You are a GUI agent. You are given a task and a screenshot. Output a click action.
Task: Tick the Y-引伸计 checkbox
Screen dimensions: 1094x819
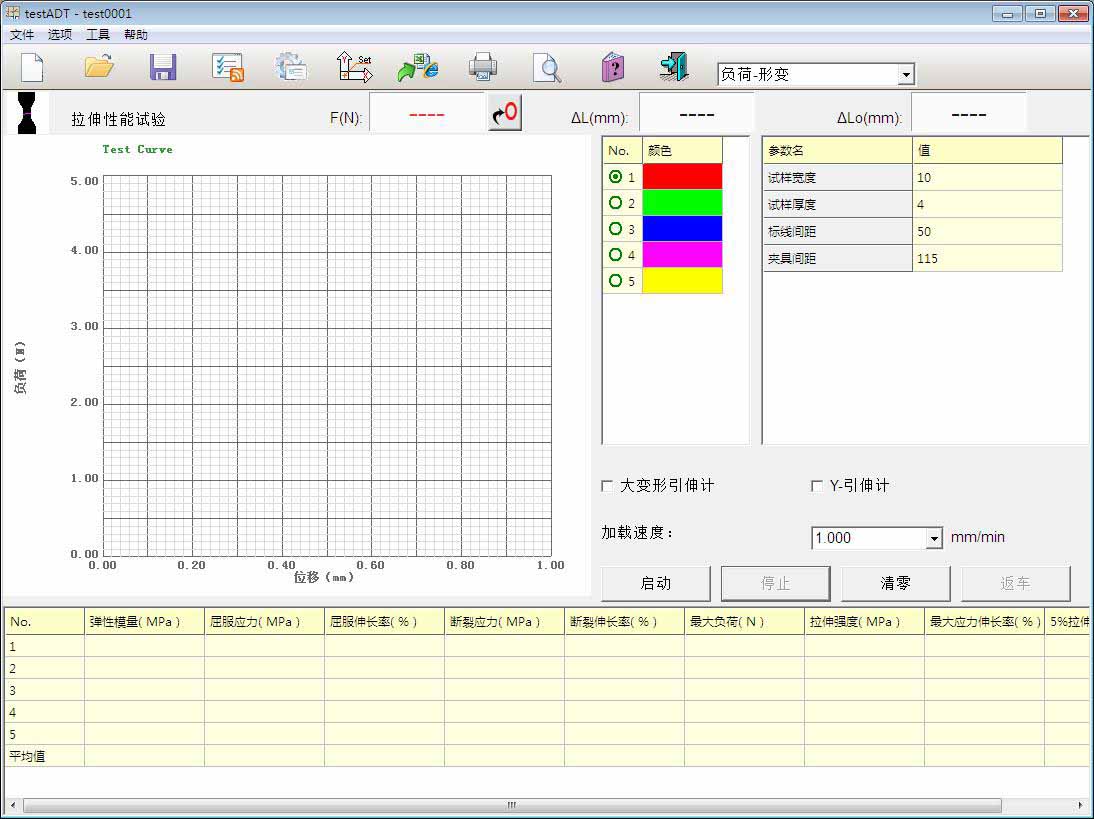pyautogui.click(x=816, y=486)
